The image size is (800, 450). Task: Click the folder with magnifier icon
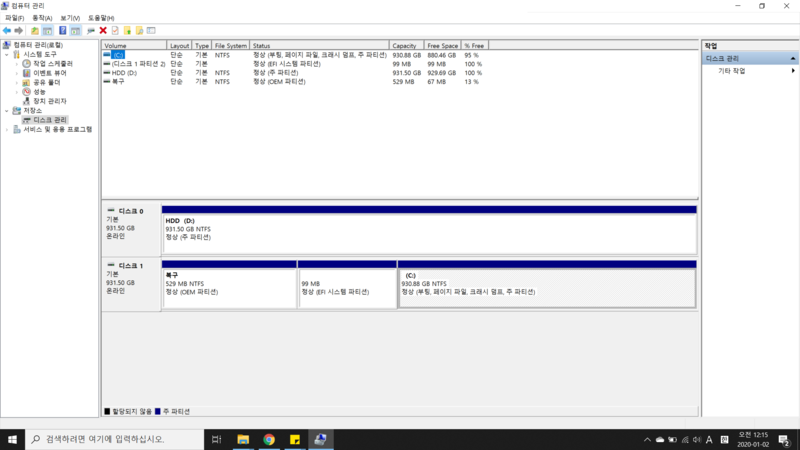[x=139, y=31]
